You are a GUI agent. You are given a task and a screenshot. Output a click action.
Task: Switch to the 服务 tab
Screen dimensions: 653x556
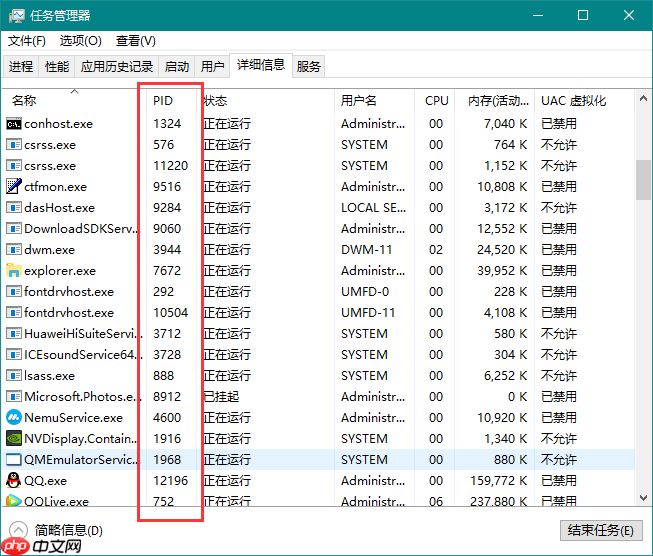[x=309, y=66]
